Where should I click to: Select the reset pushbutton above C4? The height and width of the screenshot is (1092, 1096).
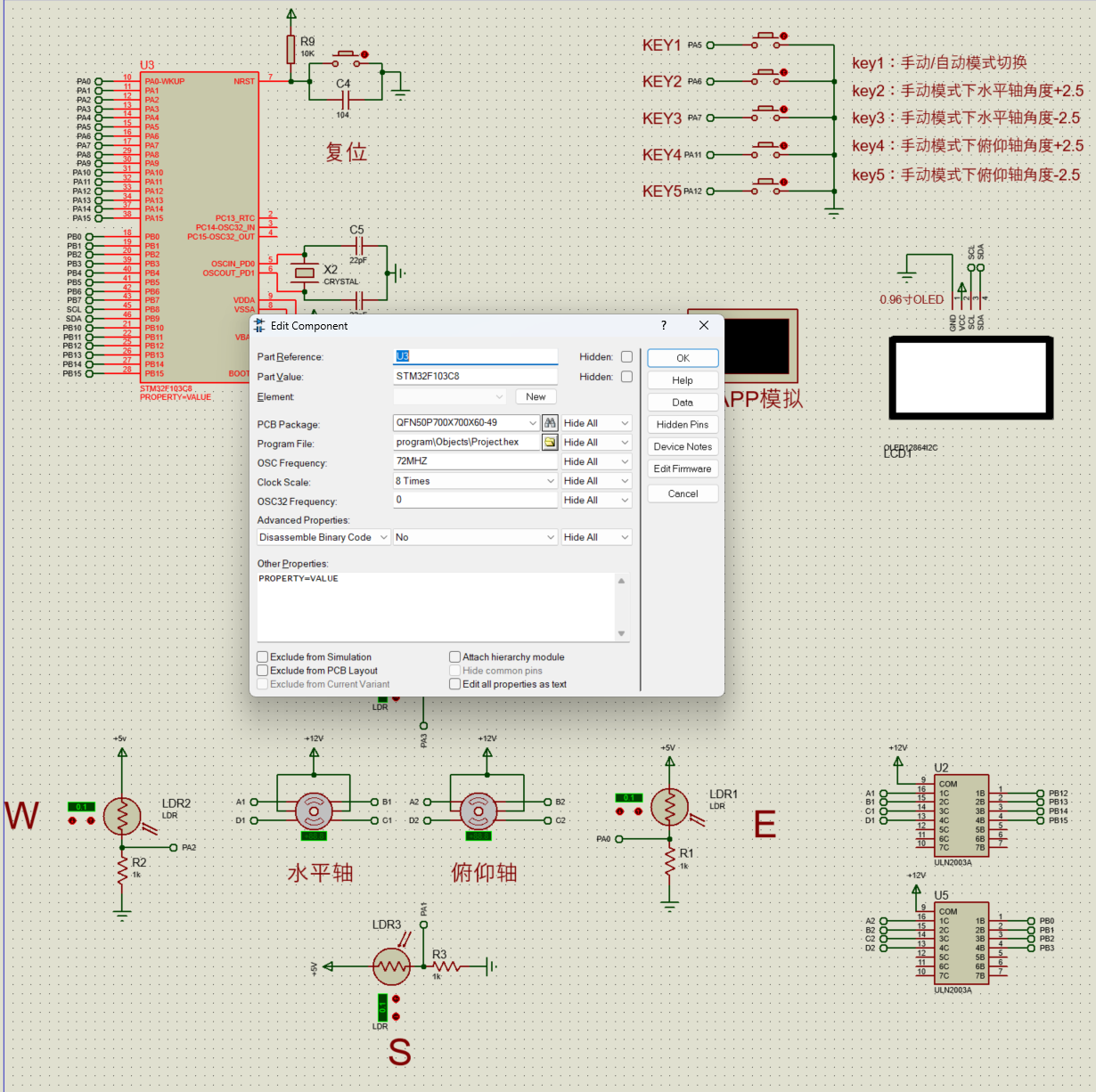coord(350,59)
